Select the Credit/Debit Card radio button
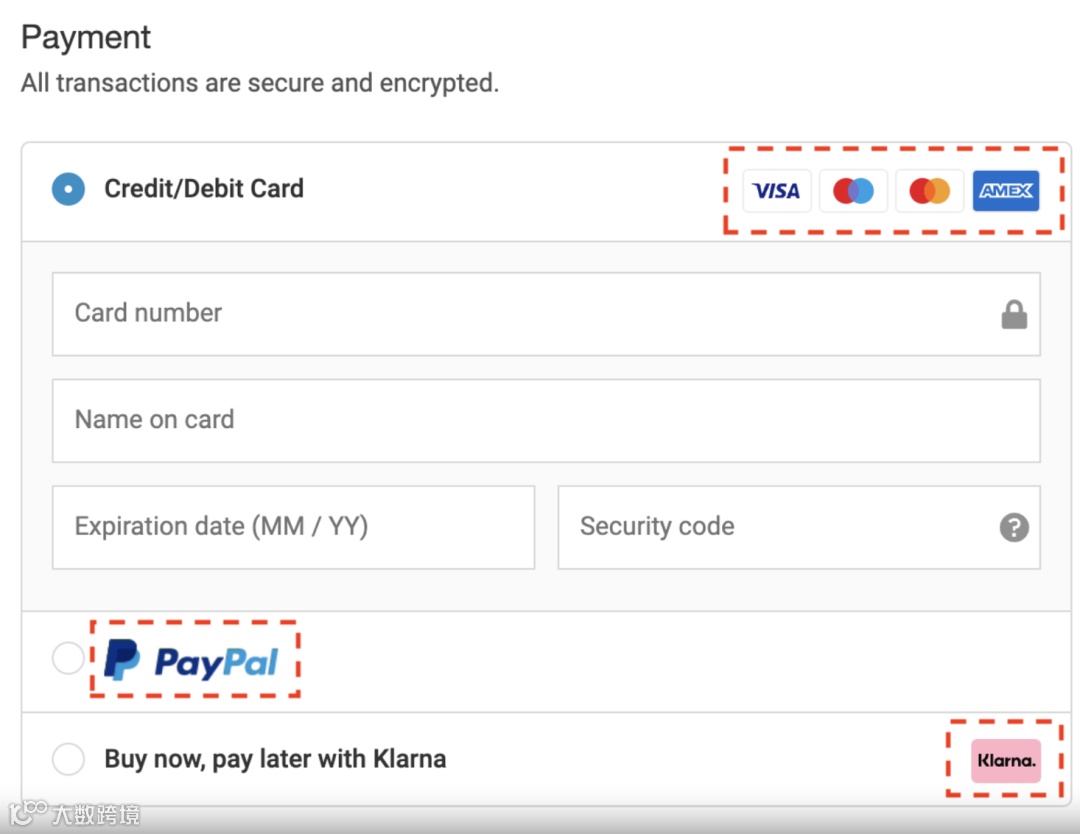This screenshot has width=1080, height=834. coord(69,189)
